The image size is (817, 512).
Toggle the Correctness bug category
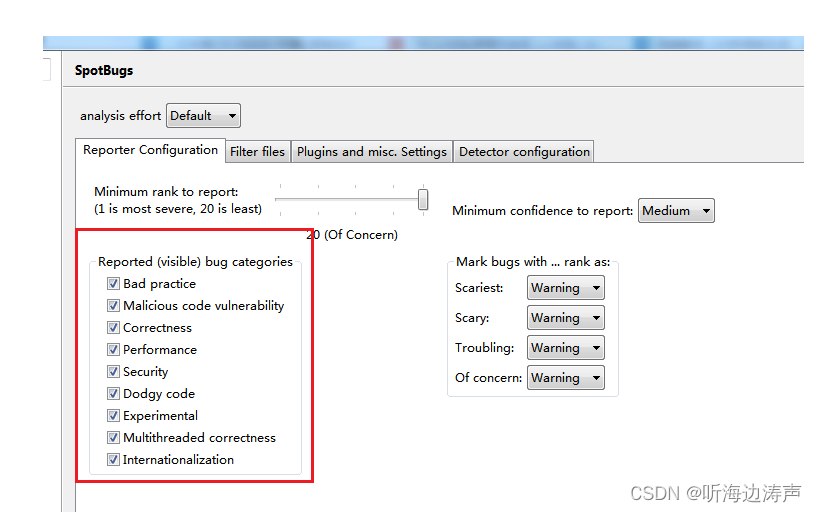[x=113, y=327]
